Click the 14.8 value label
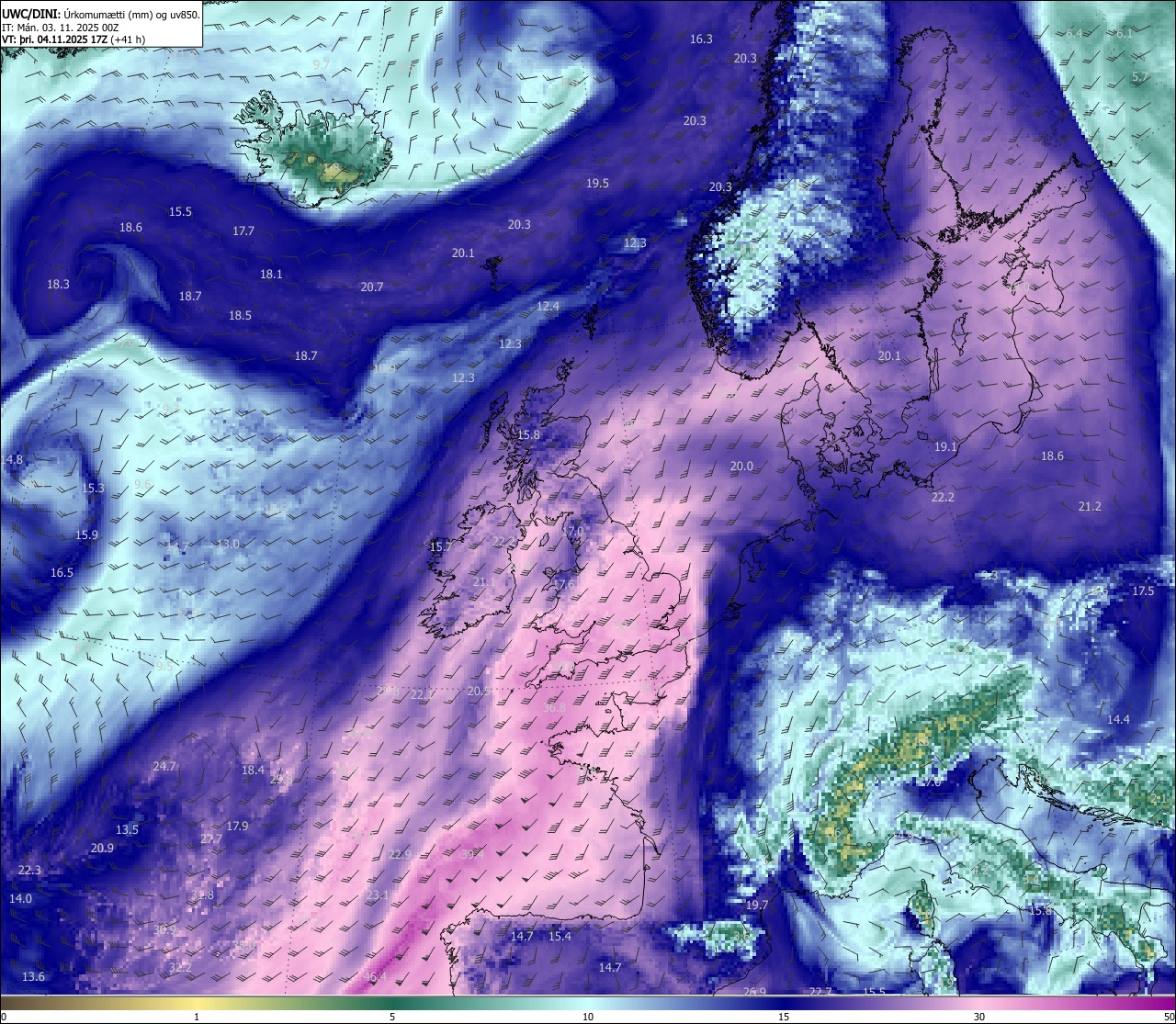Screen dimensions: 1176x1024 [13, 460]
